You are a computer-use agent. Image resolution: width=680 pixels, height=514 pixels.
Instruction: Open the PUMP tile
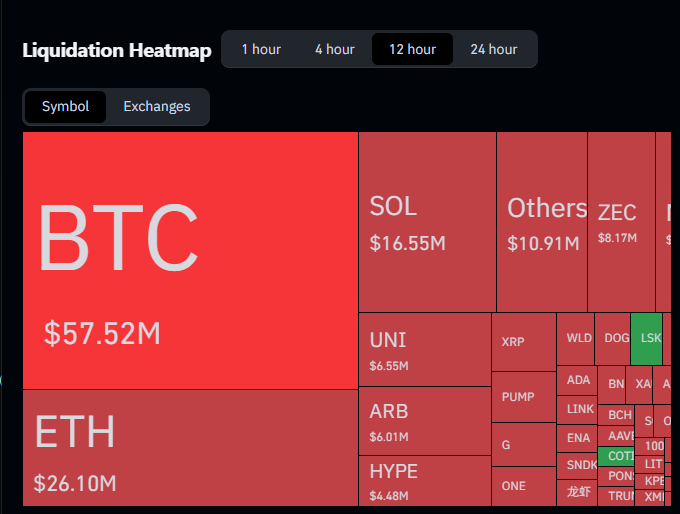coord(524,397)
